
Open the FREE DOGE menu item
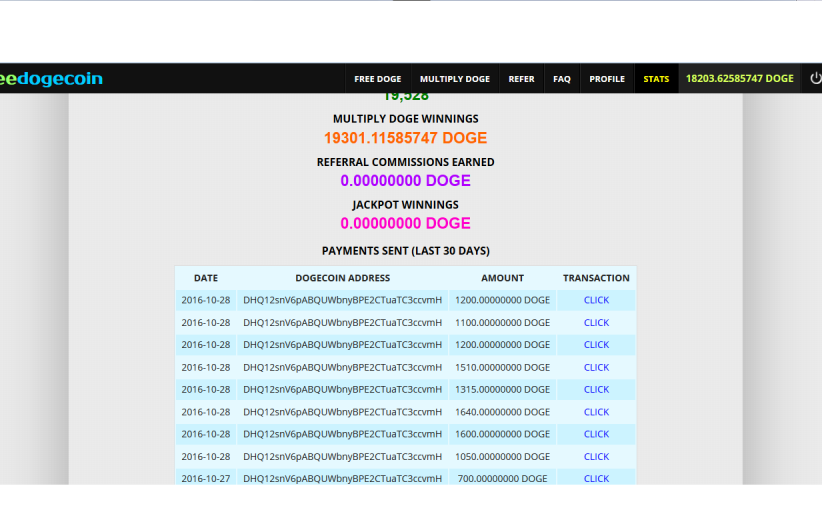click(377, 79)
